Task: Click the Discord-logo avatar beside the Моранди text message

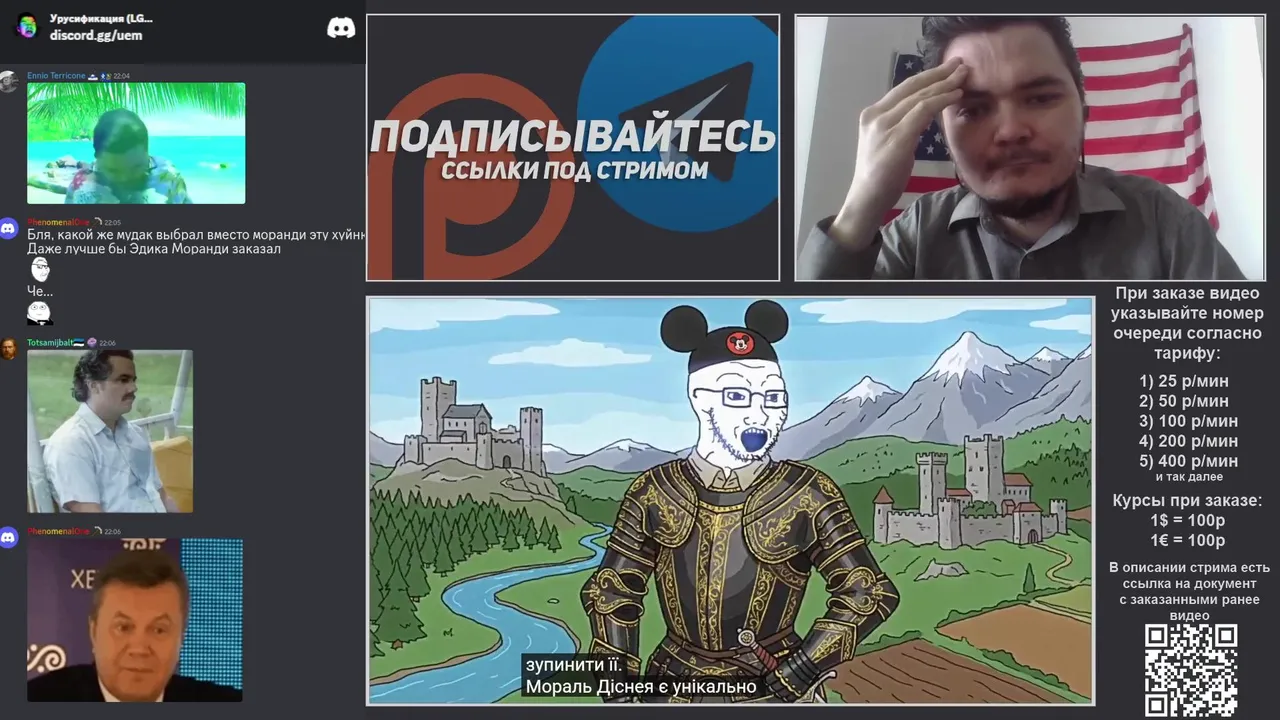Action: point(9,228)
